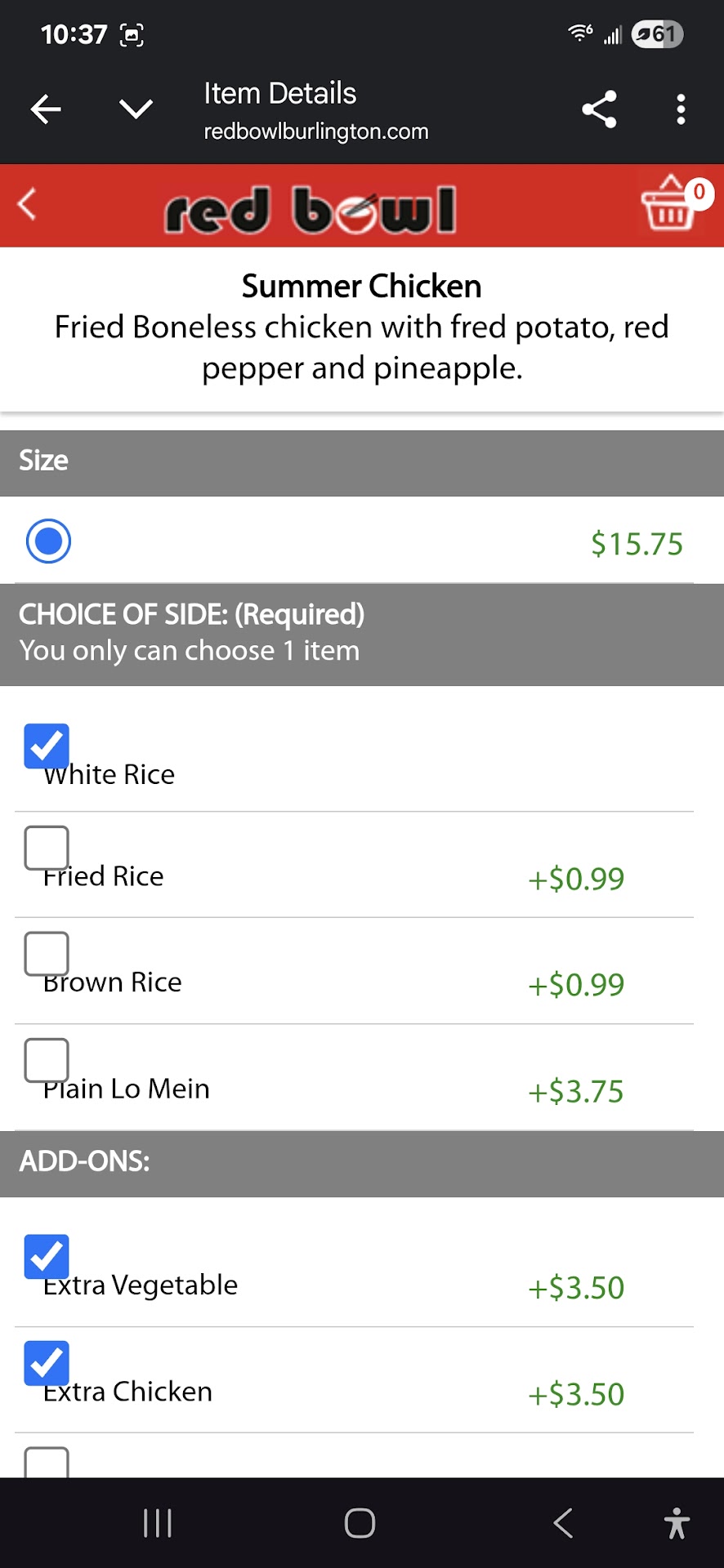Open the three-dot overflow menu

click(x=680, y=109)
